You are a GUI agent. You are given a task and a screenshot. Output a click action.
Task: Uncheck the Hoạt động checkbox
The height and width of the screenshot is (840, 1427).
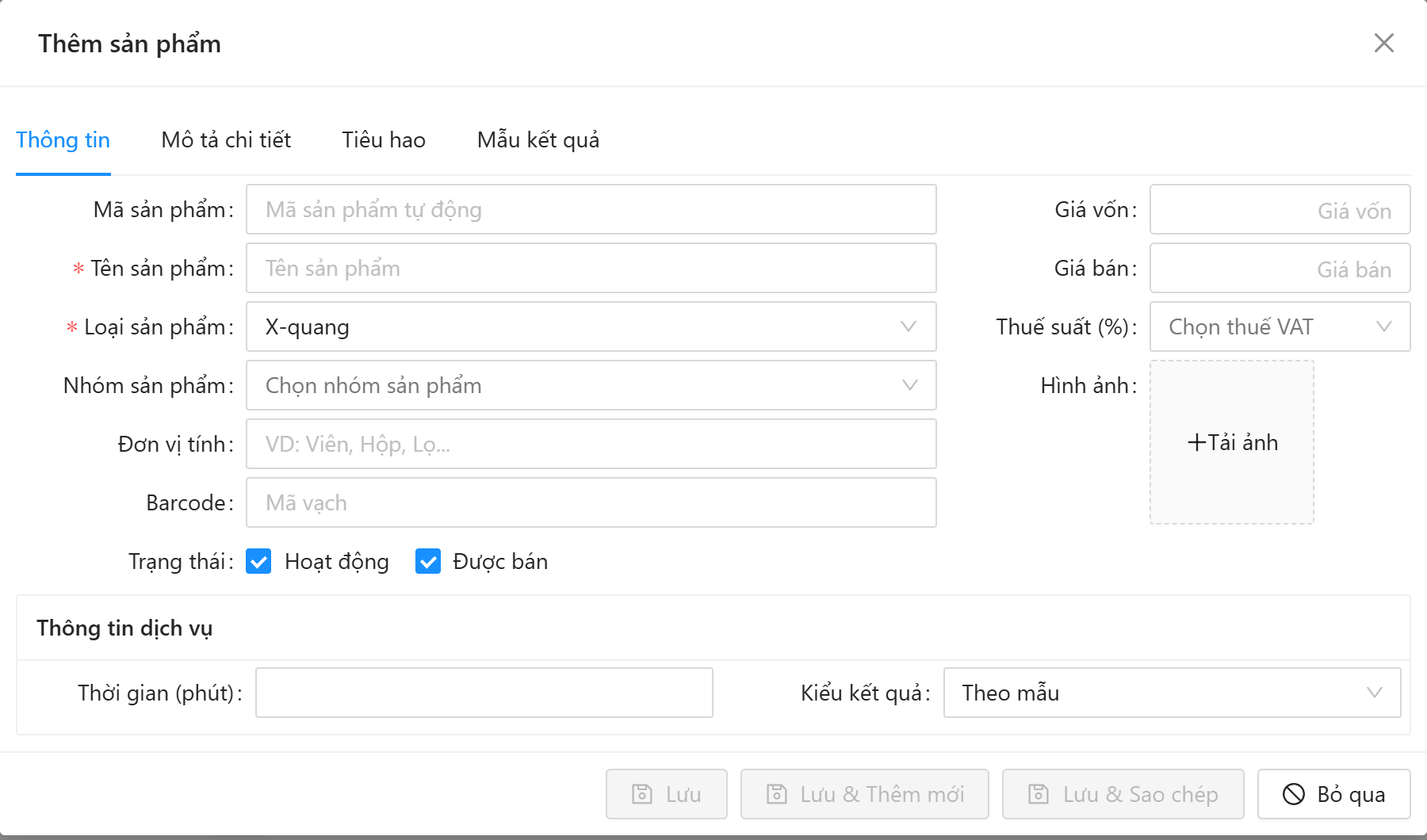point(258,561)
